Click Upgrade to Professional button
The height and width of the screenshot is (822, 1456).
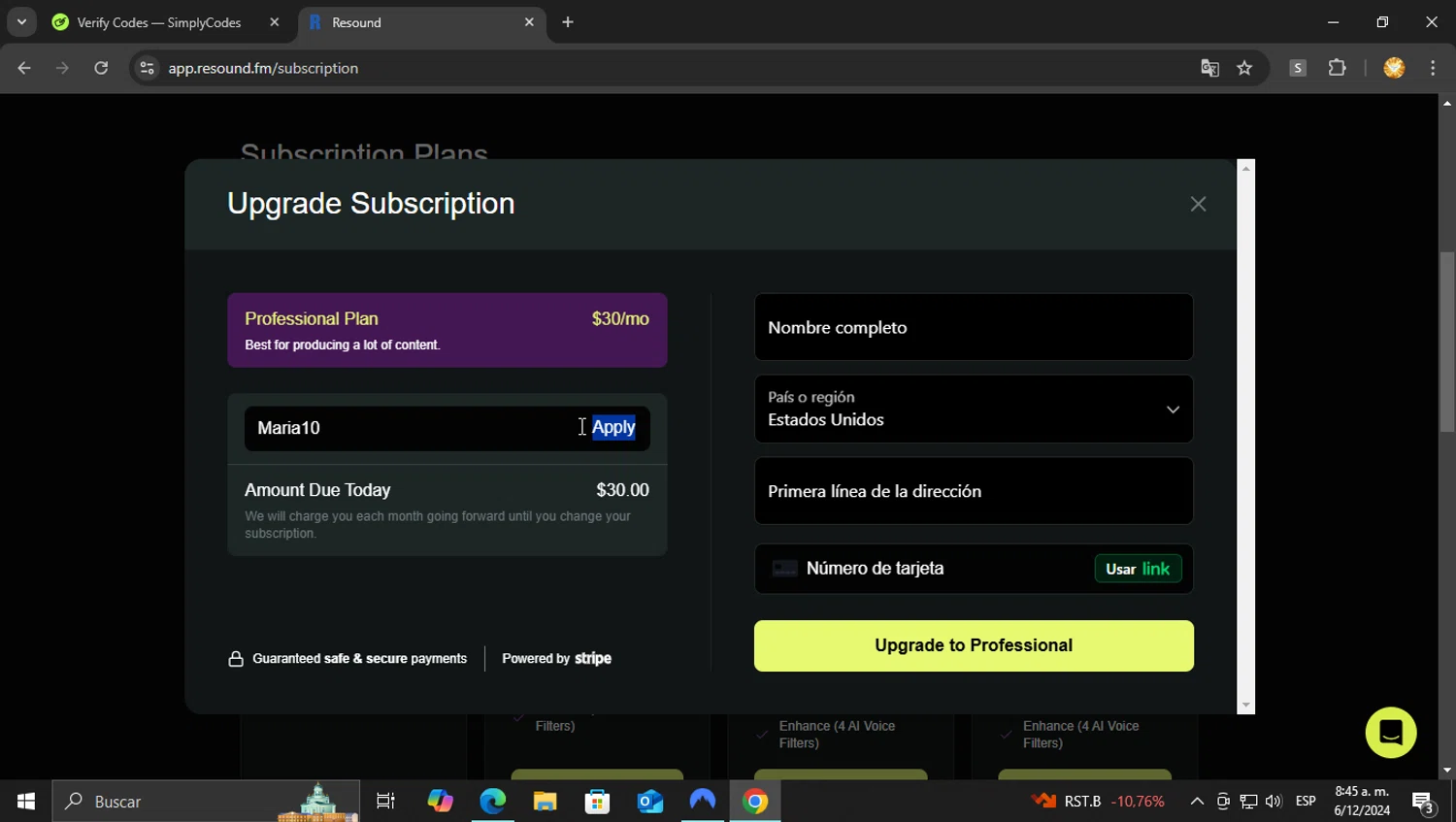pos(974,645)
